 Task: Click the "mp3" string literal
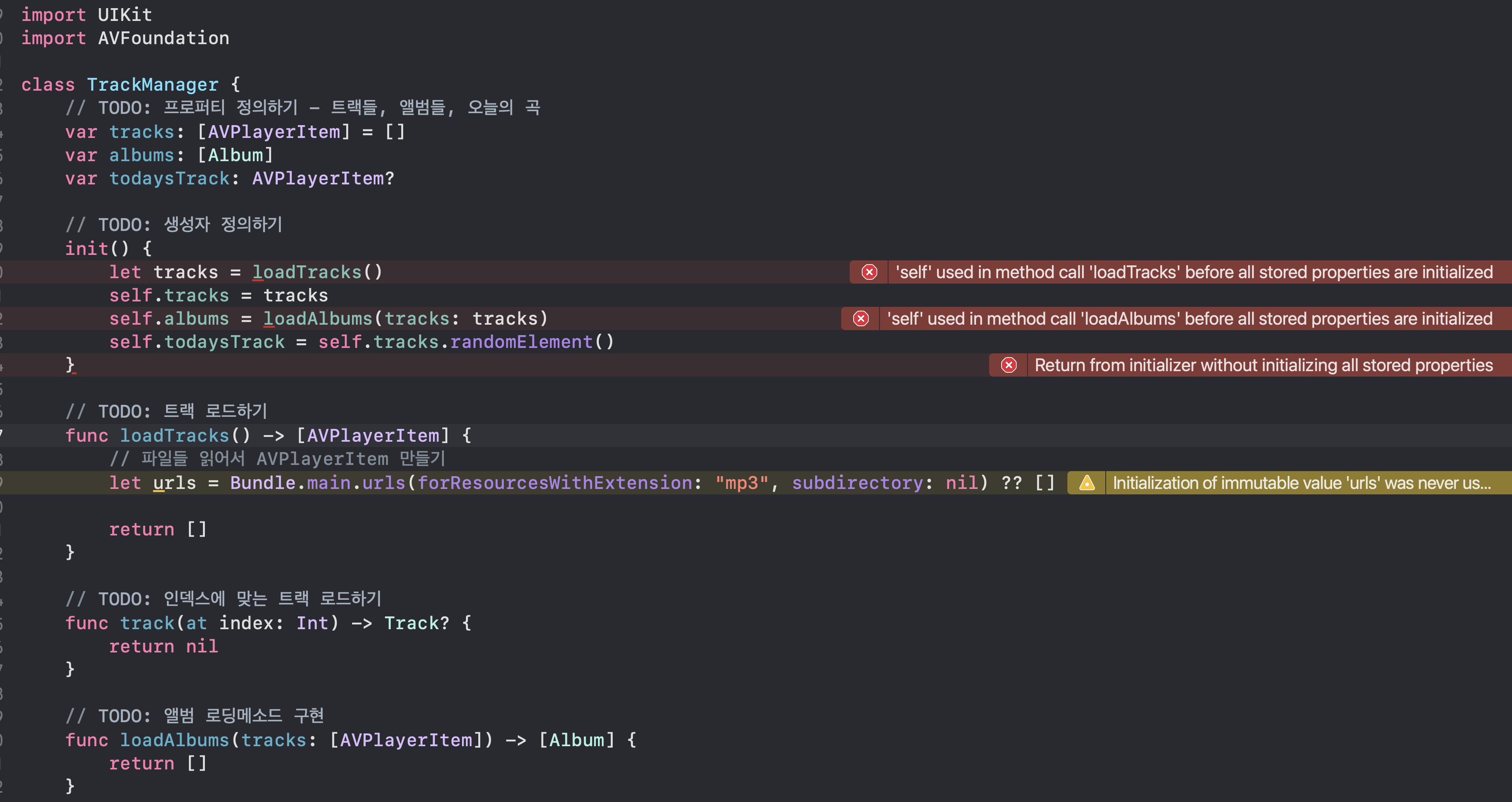(742, 483)
